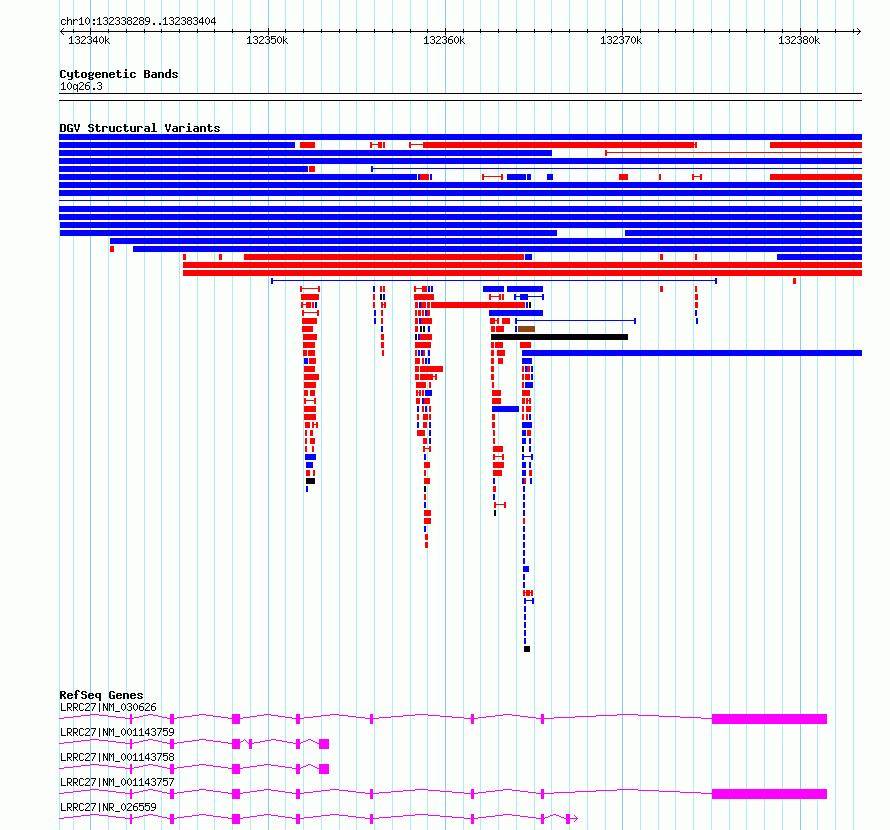Open the LRRC27|NR_026559 transcript label
Viewport: 890px width, 830px height.
click(x=108, y=807)
